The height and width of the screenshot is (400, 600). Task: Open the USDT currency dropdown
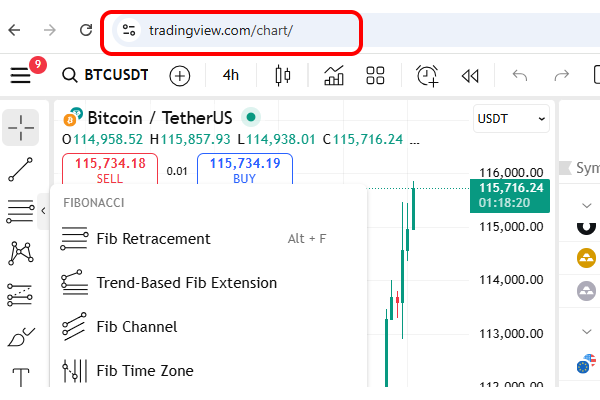(512, 118)
